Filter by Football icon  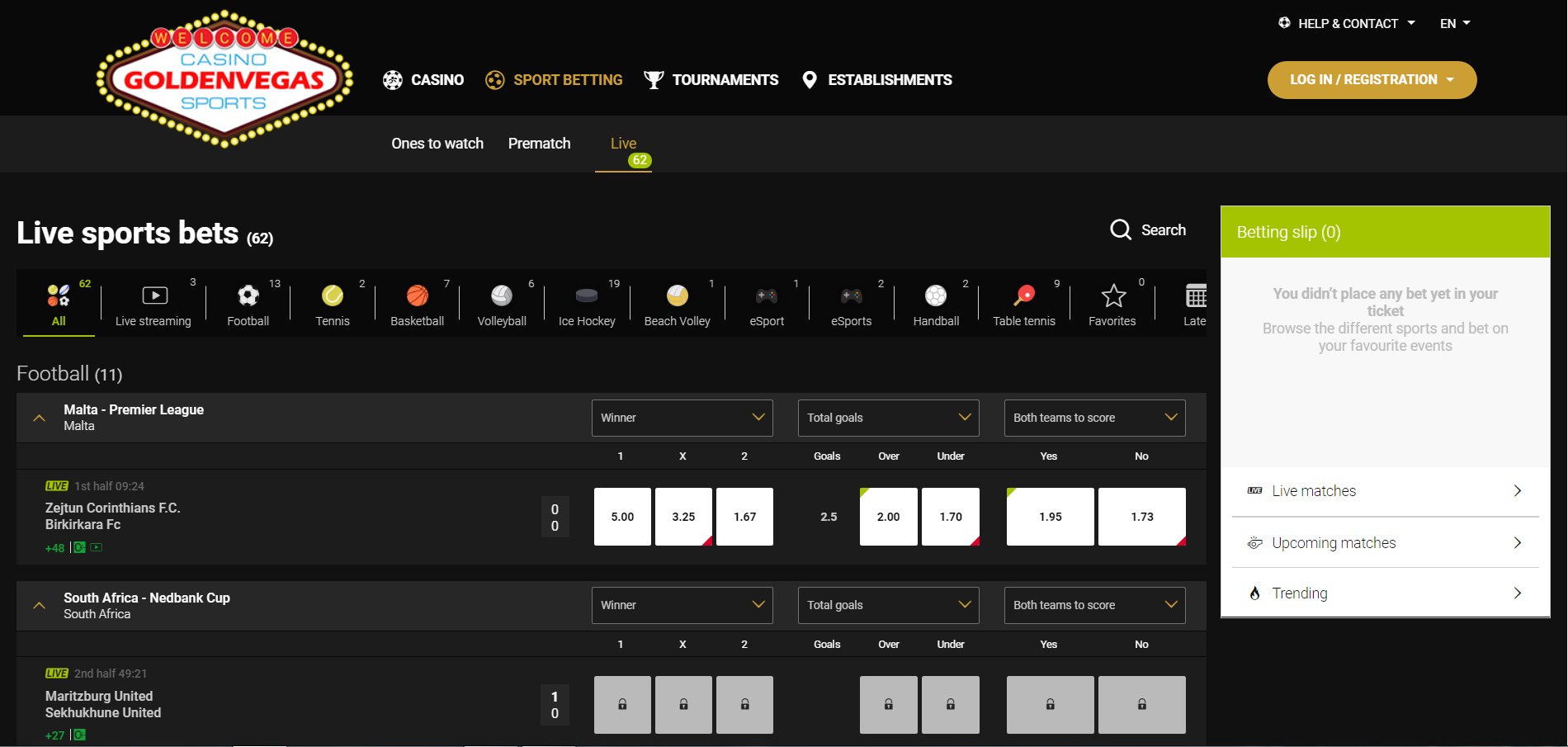pos(248,295)
